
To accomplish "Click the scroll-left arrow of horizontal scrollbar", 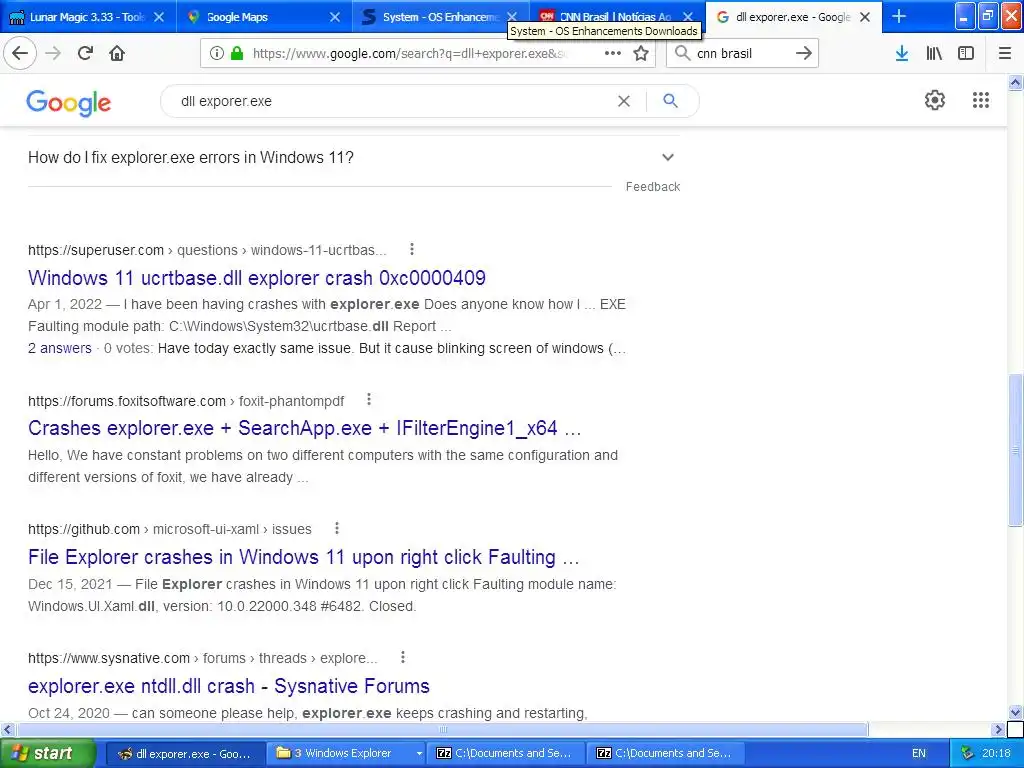I will click(x=7, y=729).
